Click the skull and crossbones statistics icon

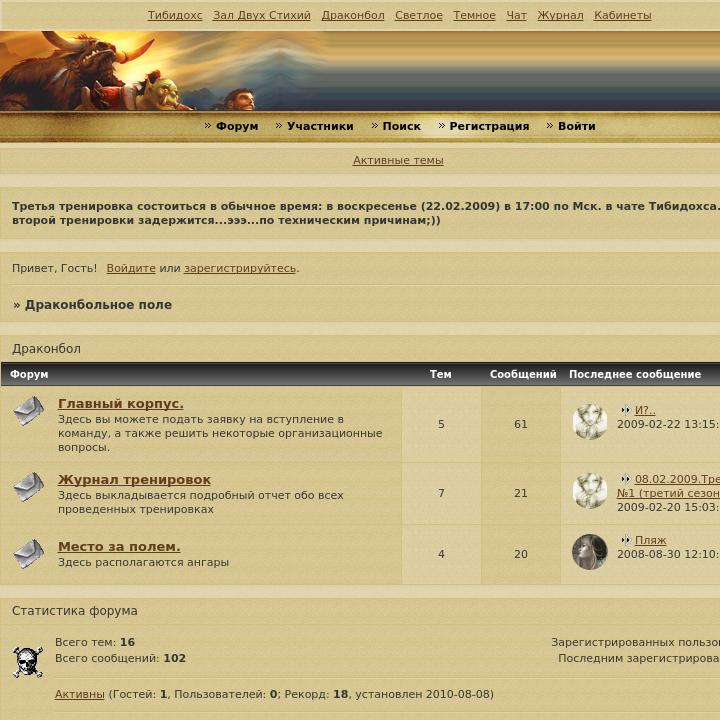click(x=28, y=662)
